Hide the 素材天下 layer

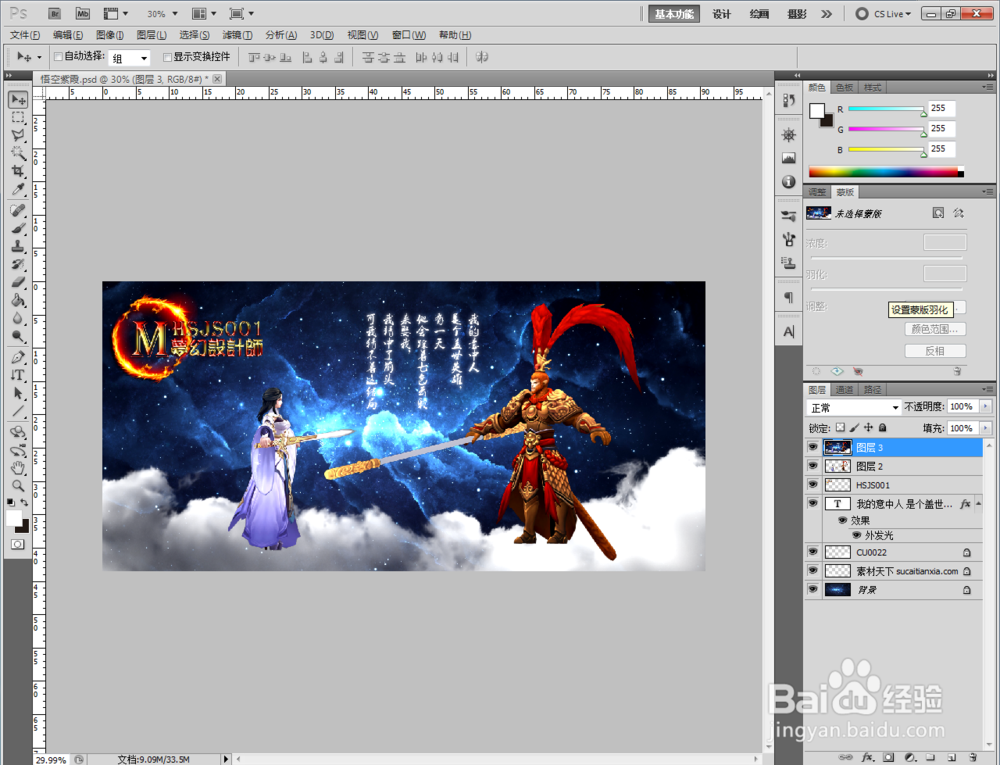pyautogui.click(x=812, y=571)
